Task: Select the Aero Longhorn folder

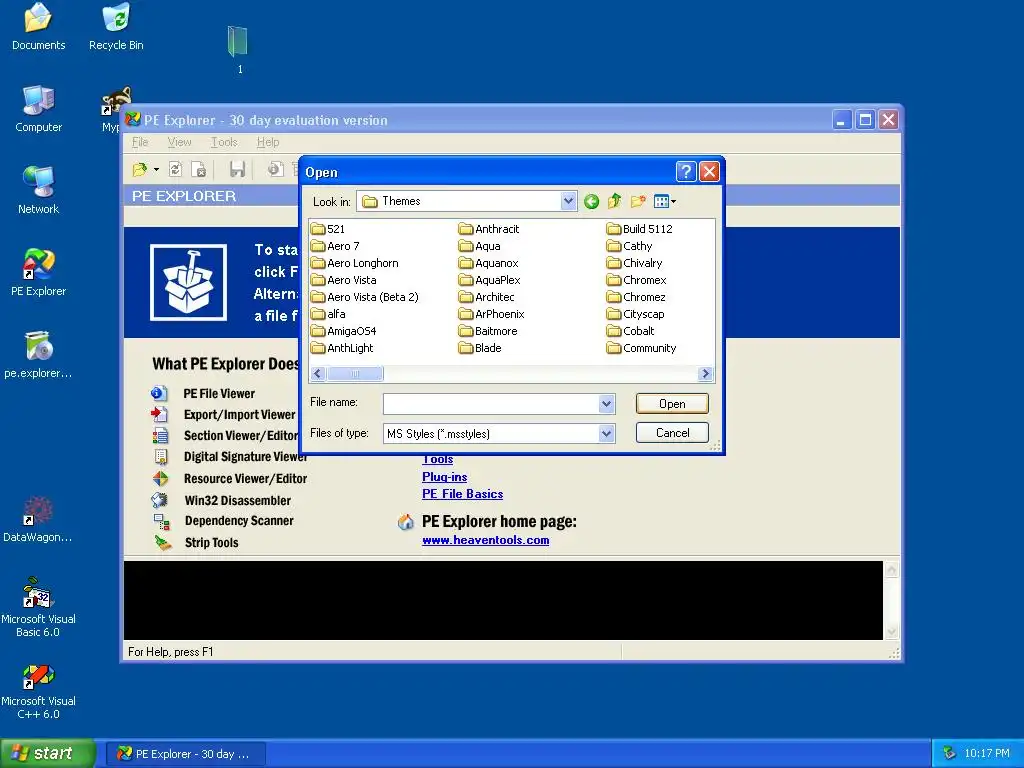Action: (x=355, y=263)
